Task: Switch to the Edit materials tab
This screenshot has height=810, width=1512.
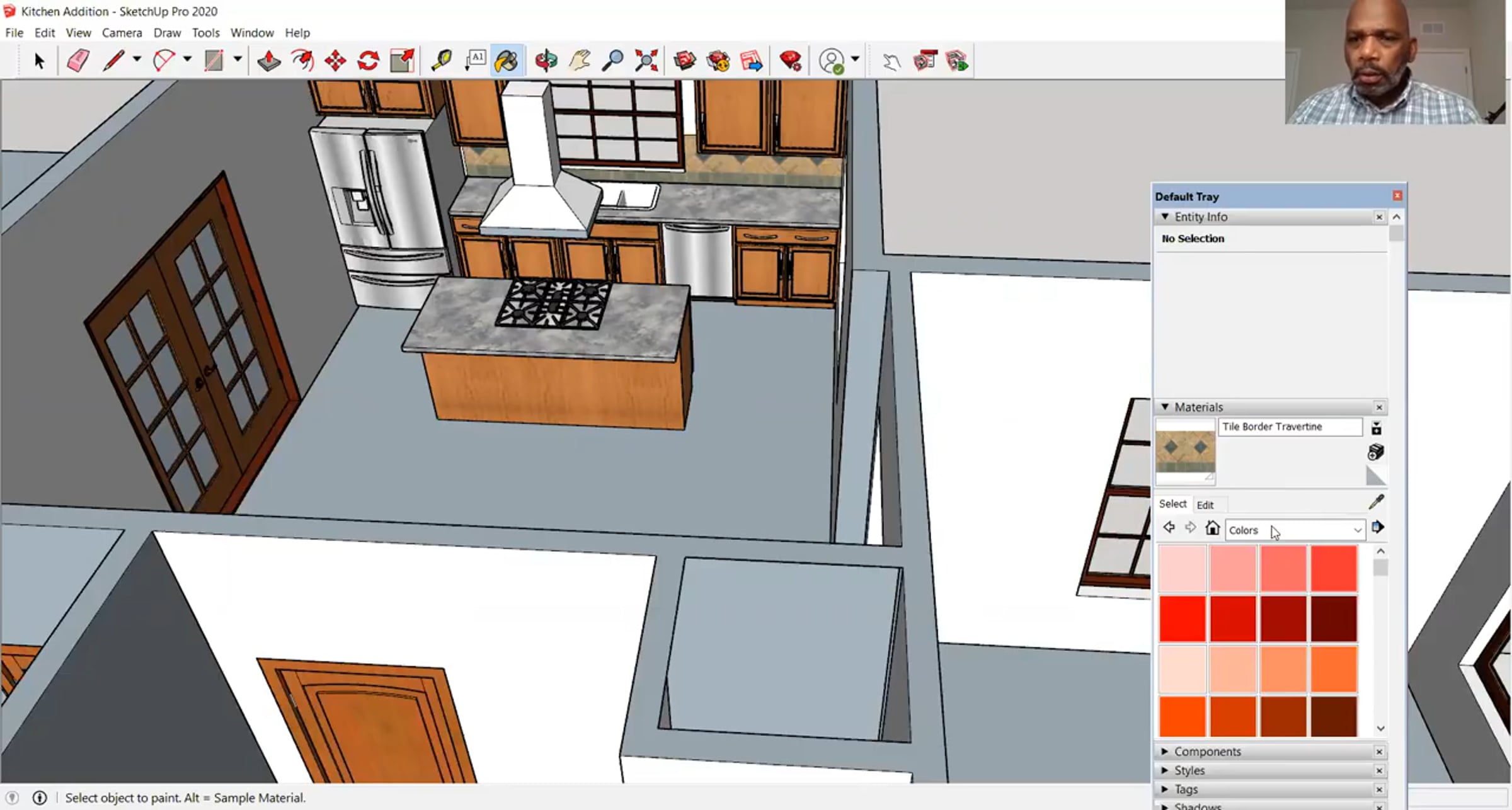Action: click(x=1205, y=505)
